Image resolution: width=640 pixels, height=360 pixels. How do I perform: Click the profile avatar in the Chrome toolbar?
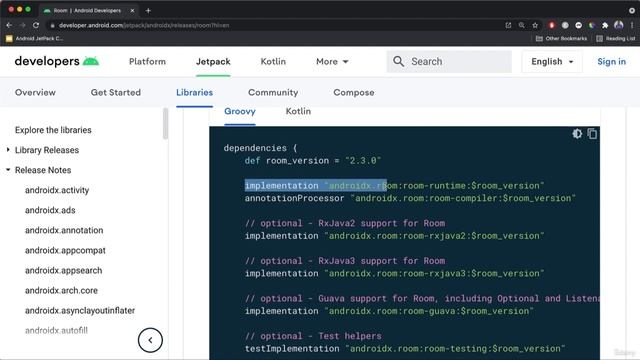pos(619,25)
